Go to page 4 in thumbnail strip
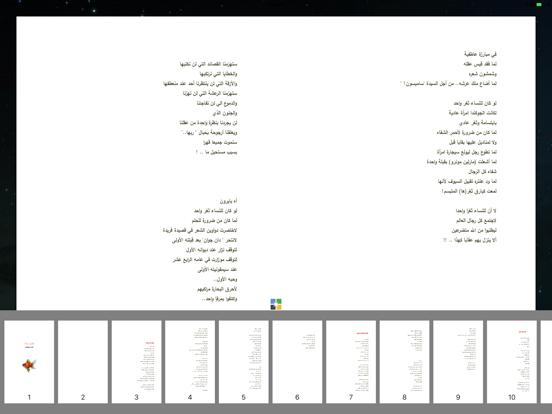This screenshot has height=414, width=552. 190,362
